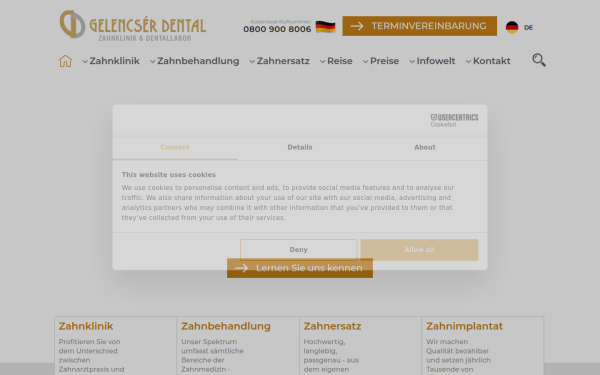Expand the Zahnbehandlung menu chevron
Image resolution: width=600 pixels, height=375 pixels.
(152, 61)
